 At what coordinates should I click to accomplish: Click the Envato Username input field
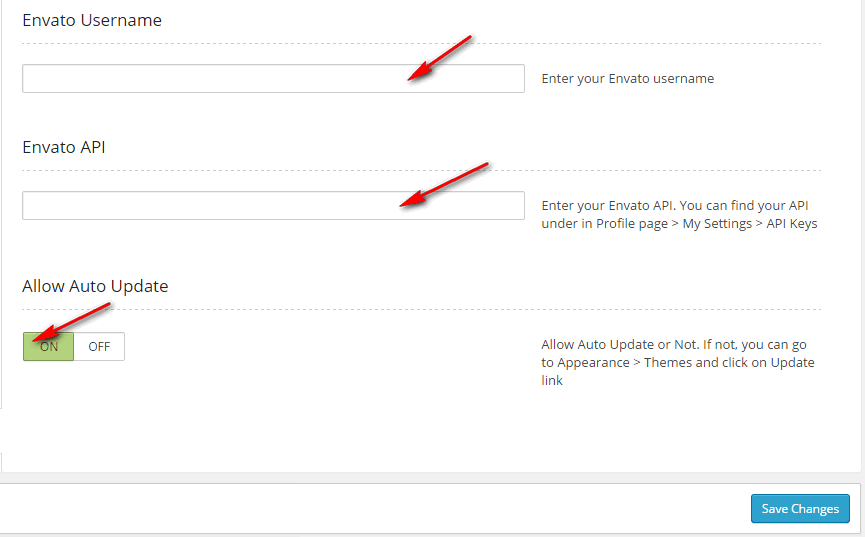point(273,79)
